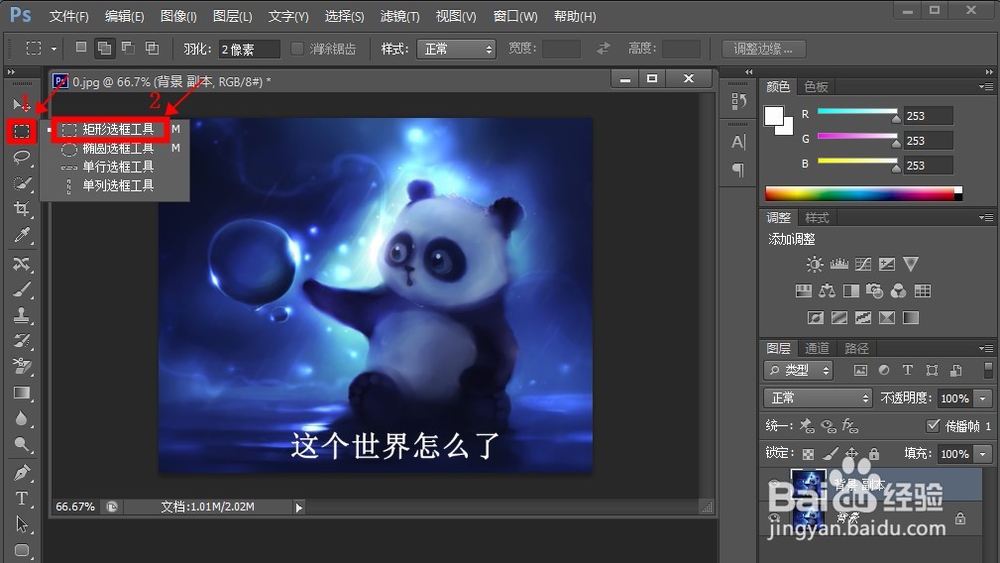1000x563 pixels.
Task: Toggle lock image pixels
Action: coord(830,453)
